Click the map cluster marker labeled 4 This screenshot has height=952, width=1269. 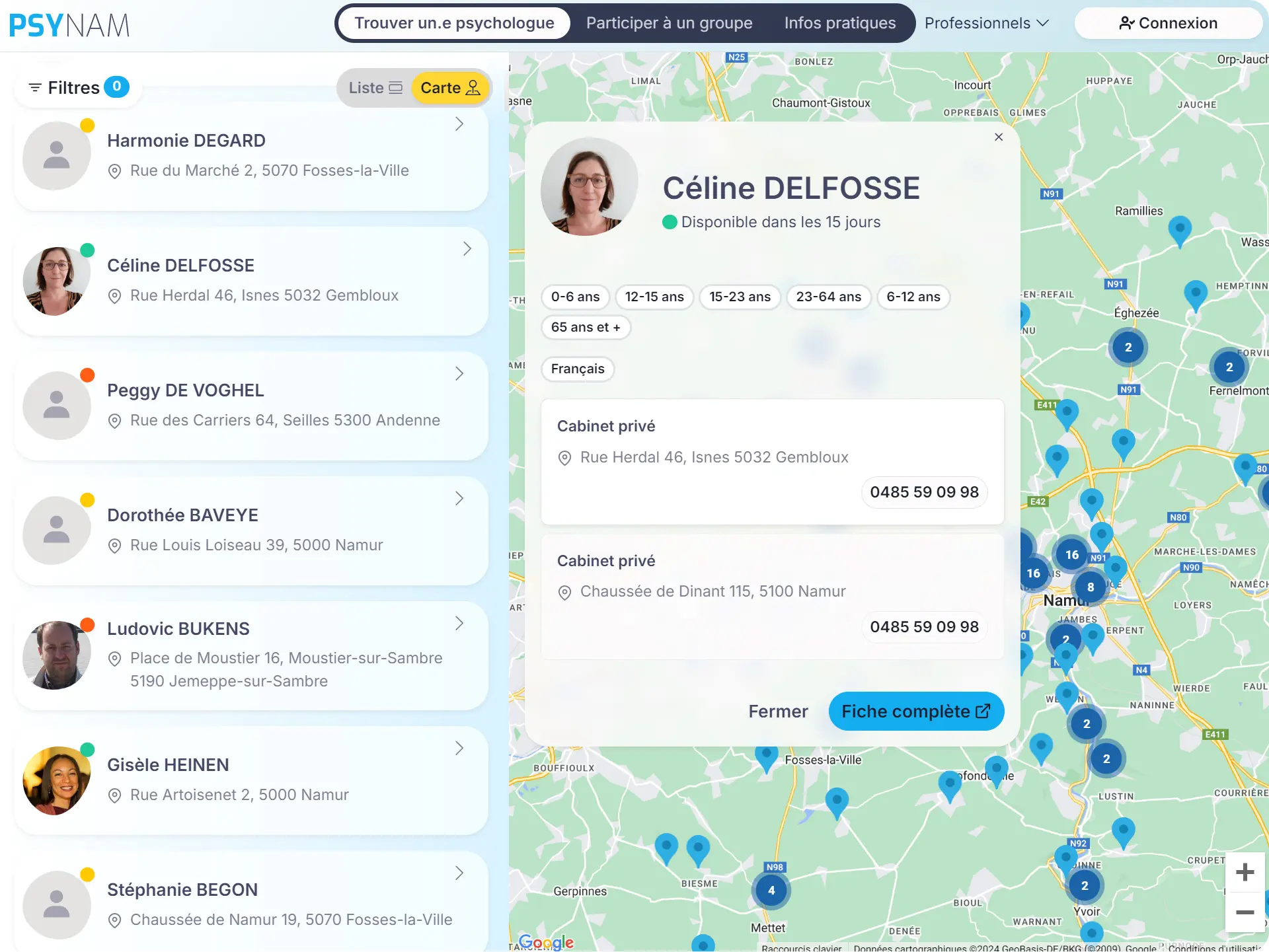(x=771, y=890)
